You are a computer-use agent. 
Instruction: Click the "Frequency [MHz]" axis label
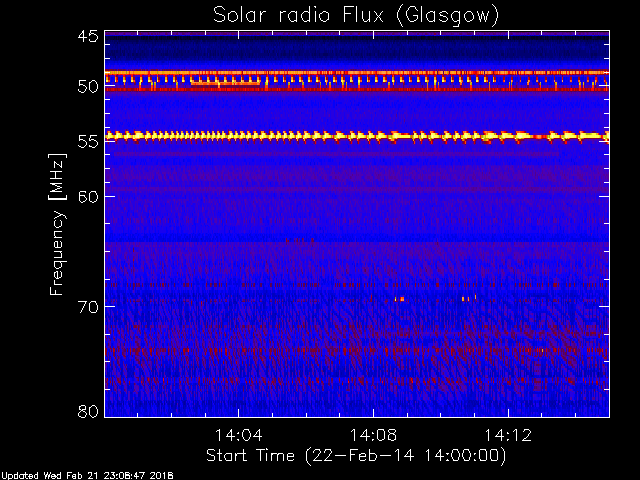tap(57, 224)
